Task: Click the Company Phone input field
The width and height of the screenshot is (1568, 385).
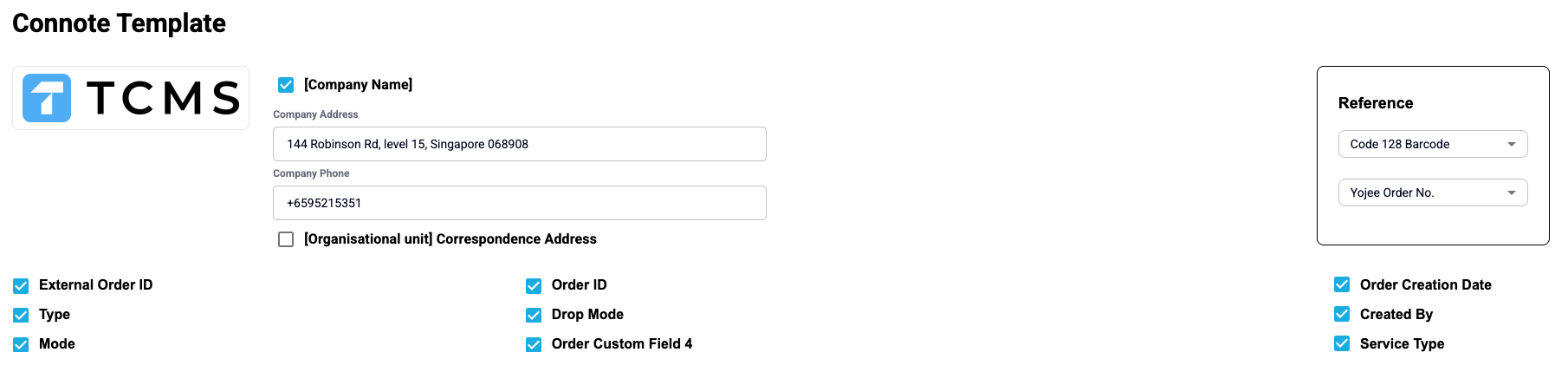Action: tap(519, 203)
